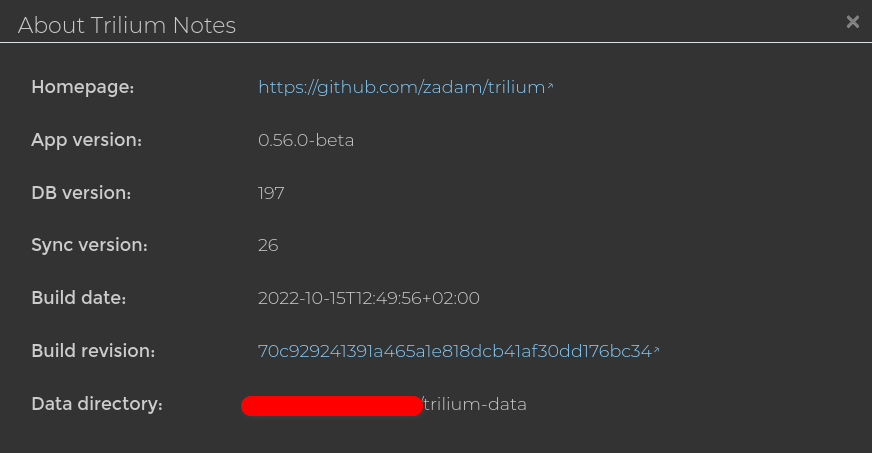The height and width of the screenshot is (453, 872).
Task: Click the DB version value 197
Action: [271, 193]
